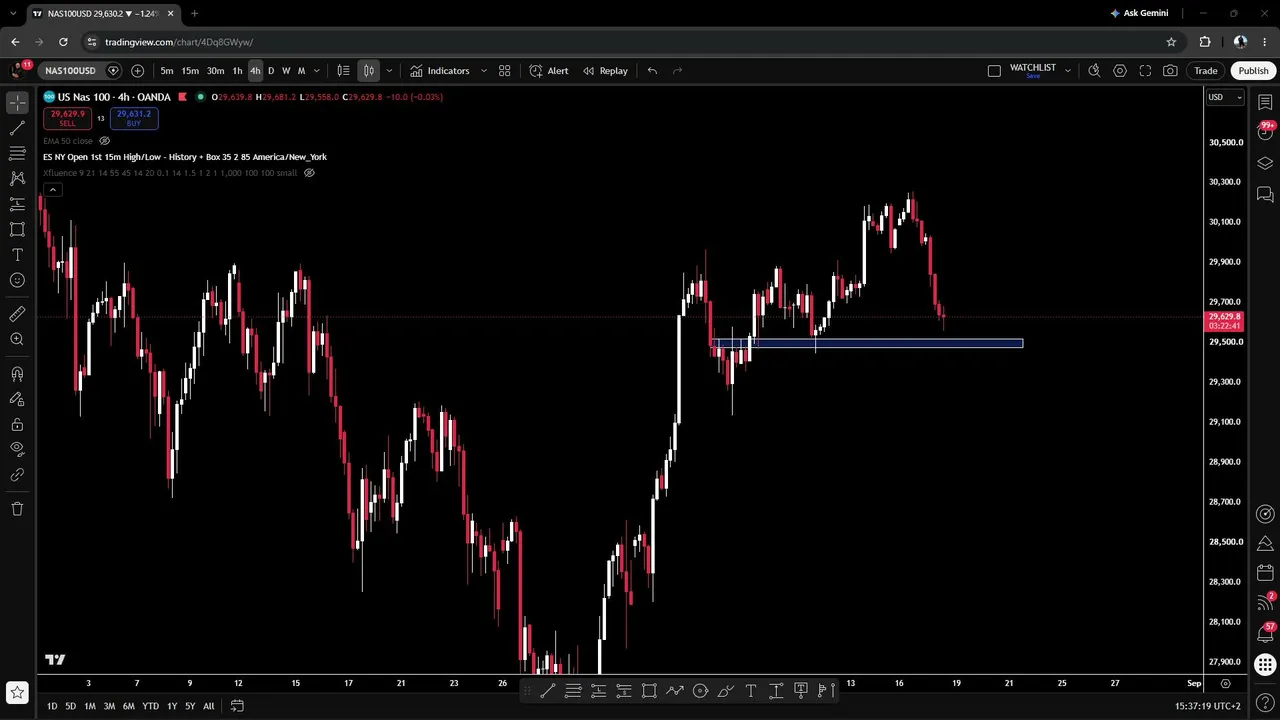Open the Fibonacci and Gann tools
Viewport: 1280px width, 720px height.
pos(17,153)
